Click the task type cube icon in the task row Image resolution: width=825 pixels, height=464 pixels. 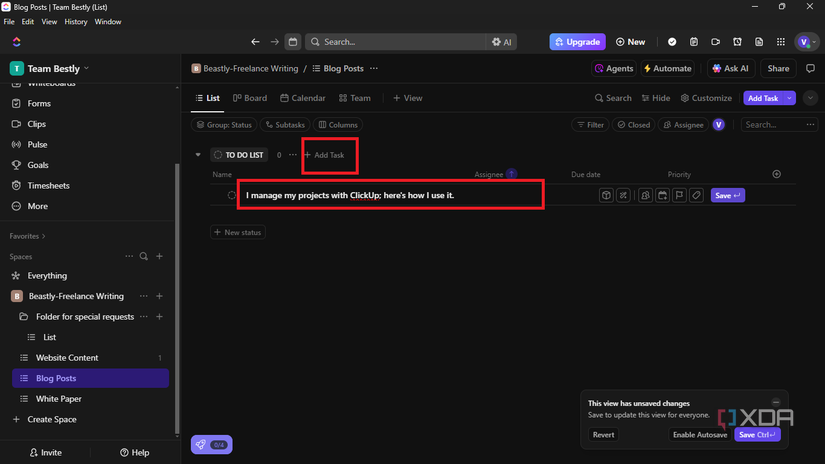(x=606, y=195)
